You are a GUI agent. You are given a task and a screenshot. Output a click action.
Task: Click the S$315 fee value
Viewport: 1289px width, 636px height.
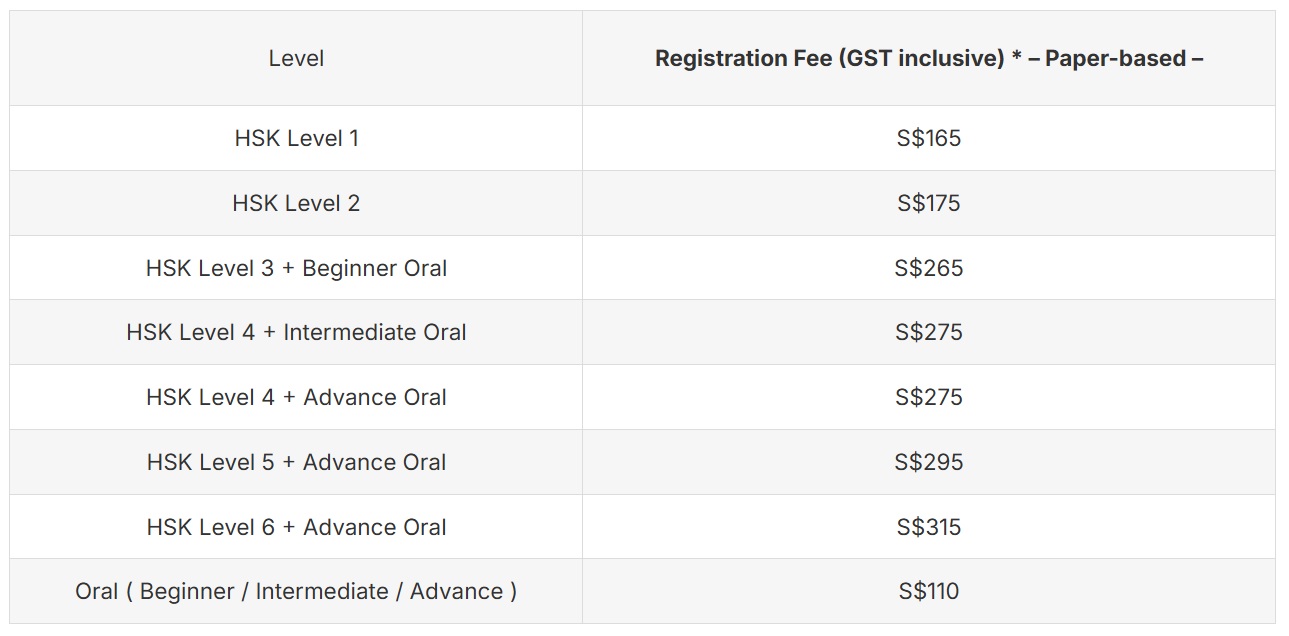pyautogui.click(x=928, y=527)
